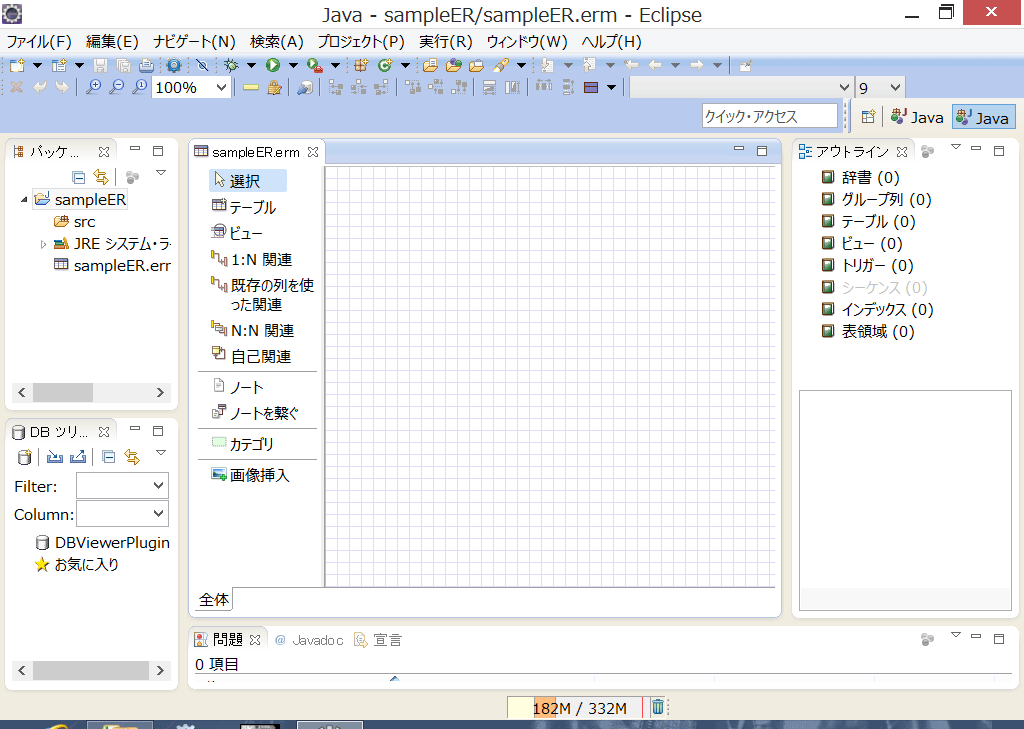Select the テーブル tool in the palette
This screenshot has width=1024, height=729.
point(244,207)
